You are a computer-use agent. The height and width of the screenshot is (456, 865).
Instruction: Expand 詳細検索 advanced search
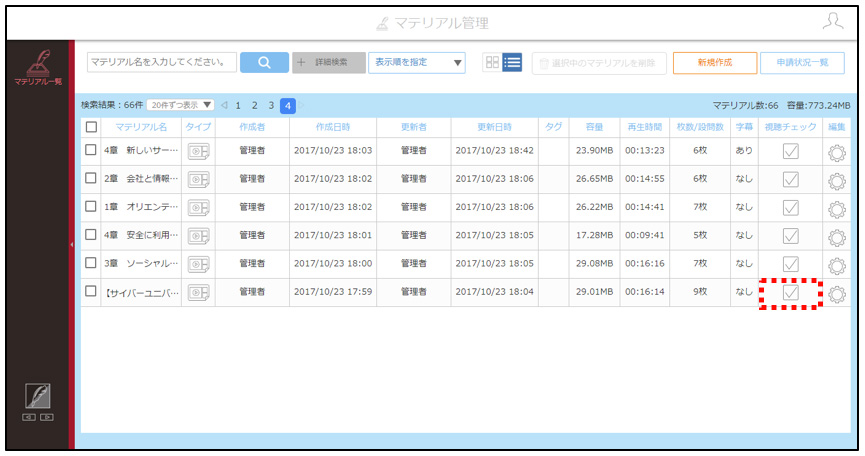pyautogui.click(x=329, y=62)
